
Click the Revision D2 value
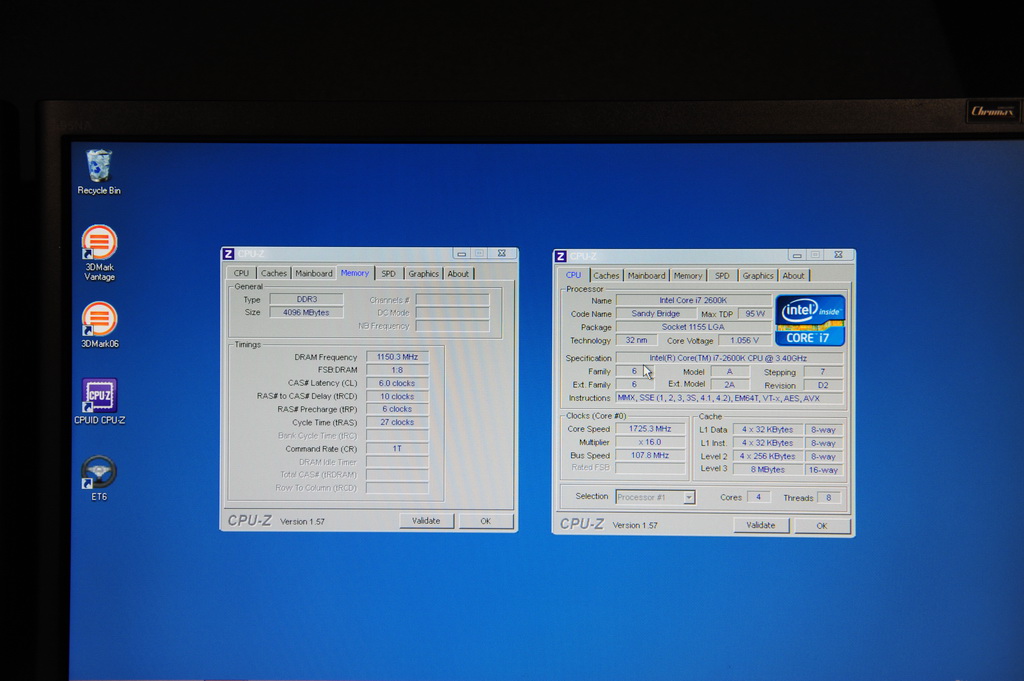823,385
